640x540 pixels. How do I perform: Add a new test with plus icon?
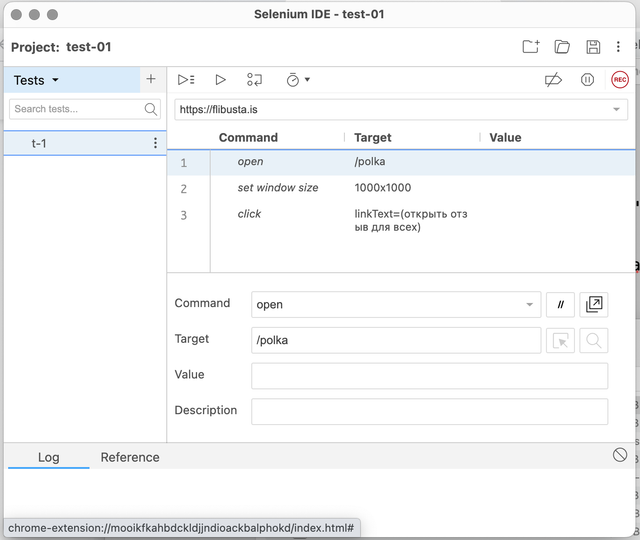151,80
